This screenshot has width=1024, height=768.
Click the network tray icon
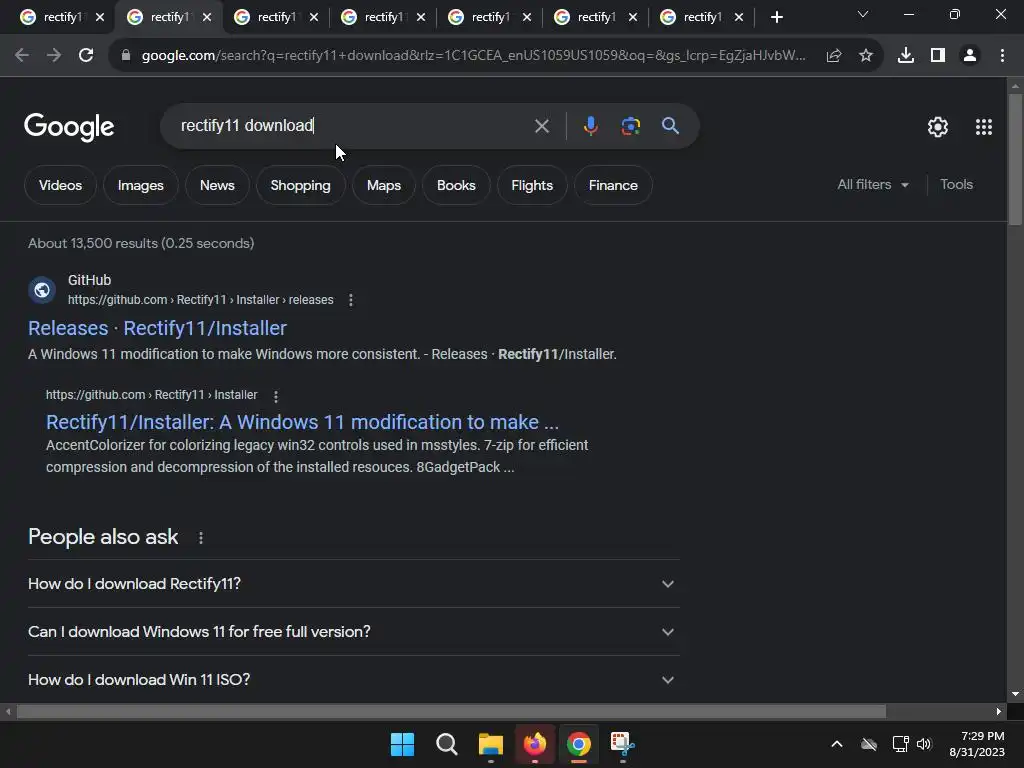tap(901, 744)
